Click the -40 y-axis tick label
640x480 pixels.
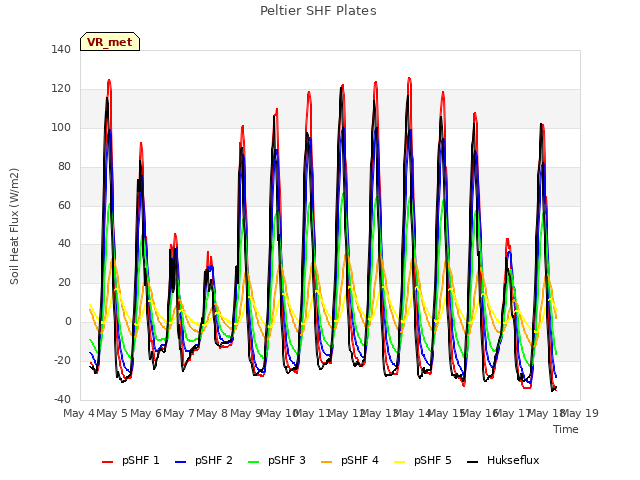62,399
